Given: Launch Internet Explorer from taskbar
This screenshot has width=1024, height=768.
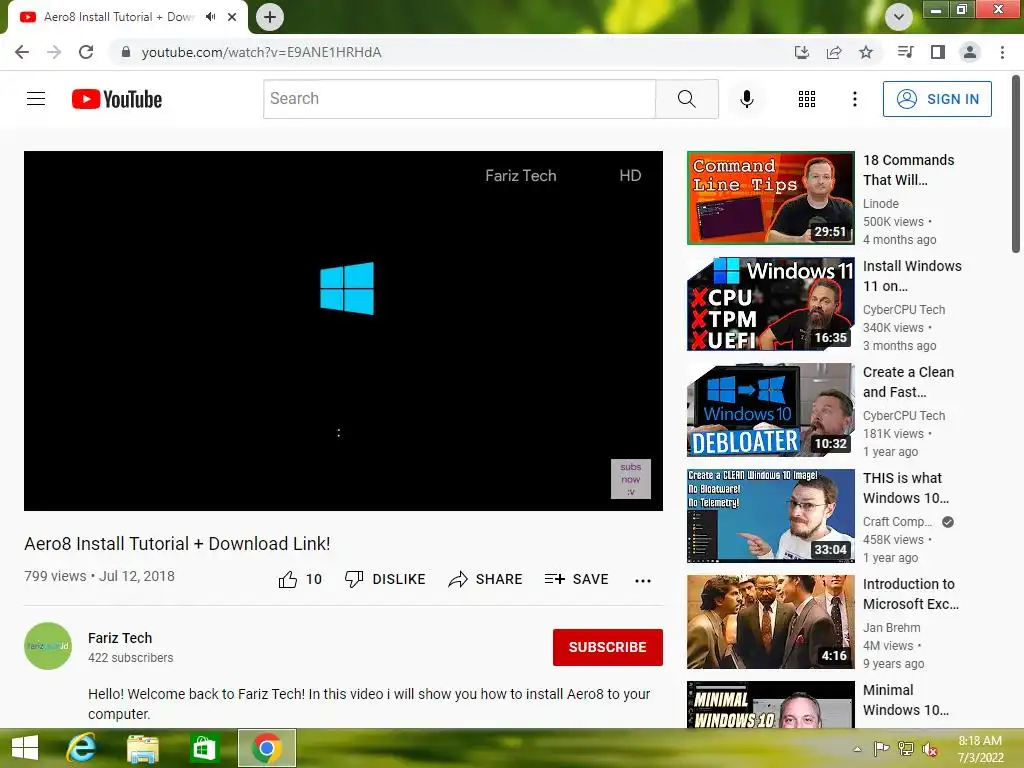Looking at the screenshot, I should 82,748.
